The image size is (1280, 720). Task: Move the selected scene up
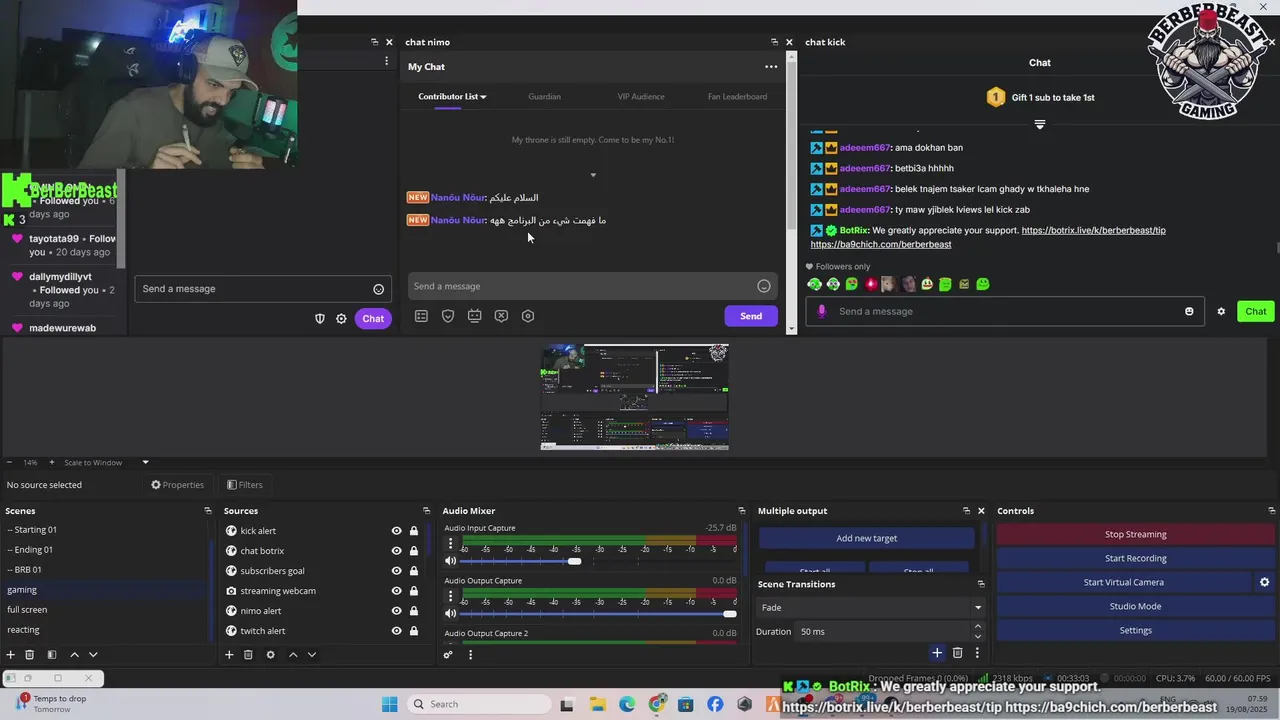click(74, 655)
